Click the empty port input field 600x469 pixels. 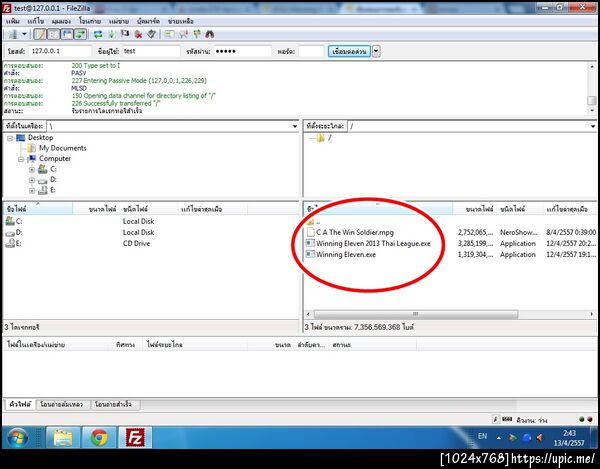(311, 51)
